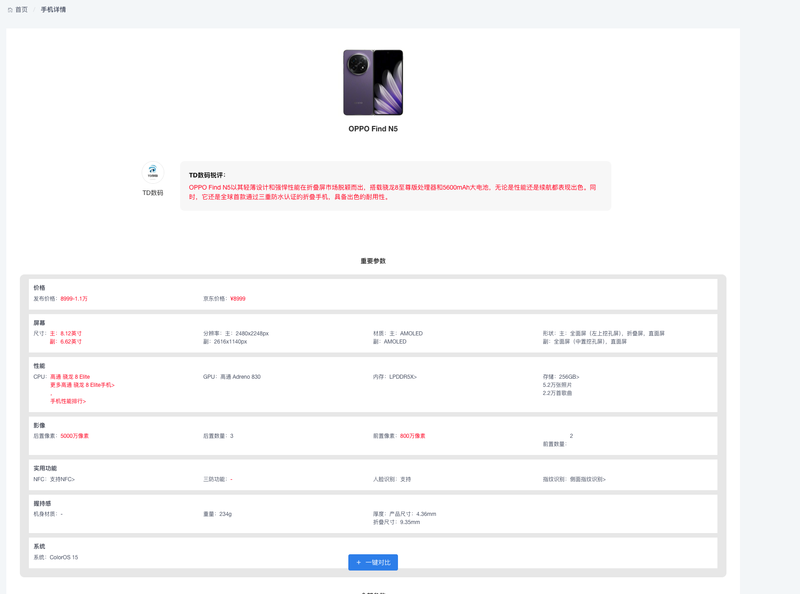800x594 pixels.
Task: Click the 机身材质 label
Action: tap(45, 514)
